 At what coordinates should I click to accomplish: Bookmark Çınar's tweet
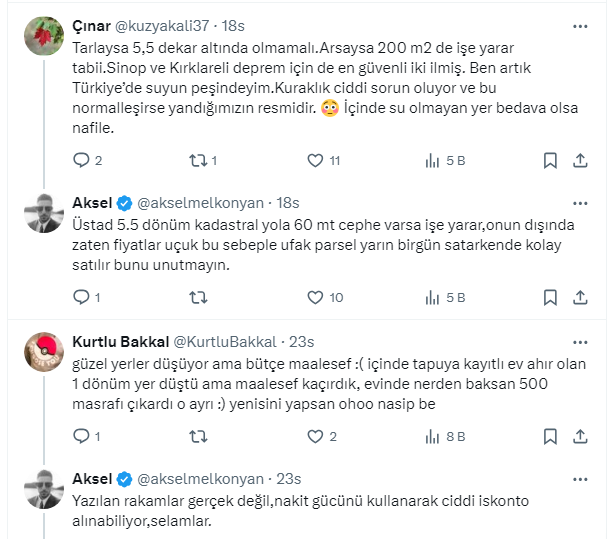click(550, 160)
